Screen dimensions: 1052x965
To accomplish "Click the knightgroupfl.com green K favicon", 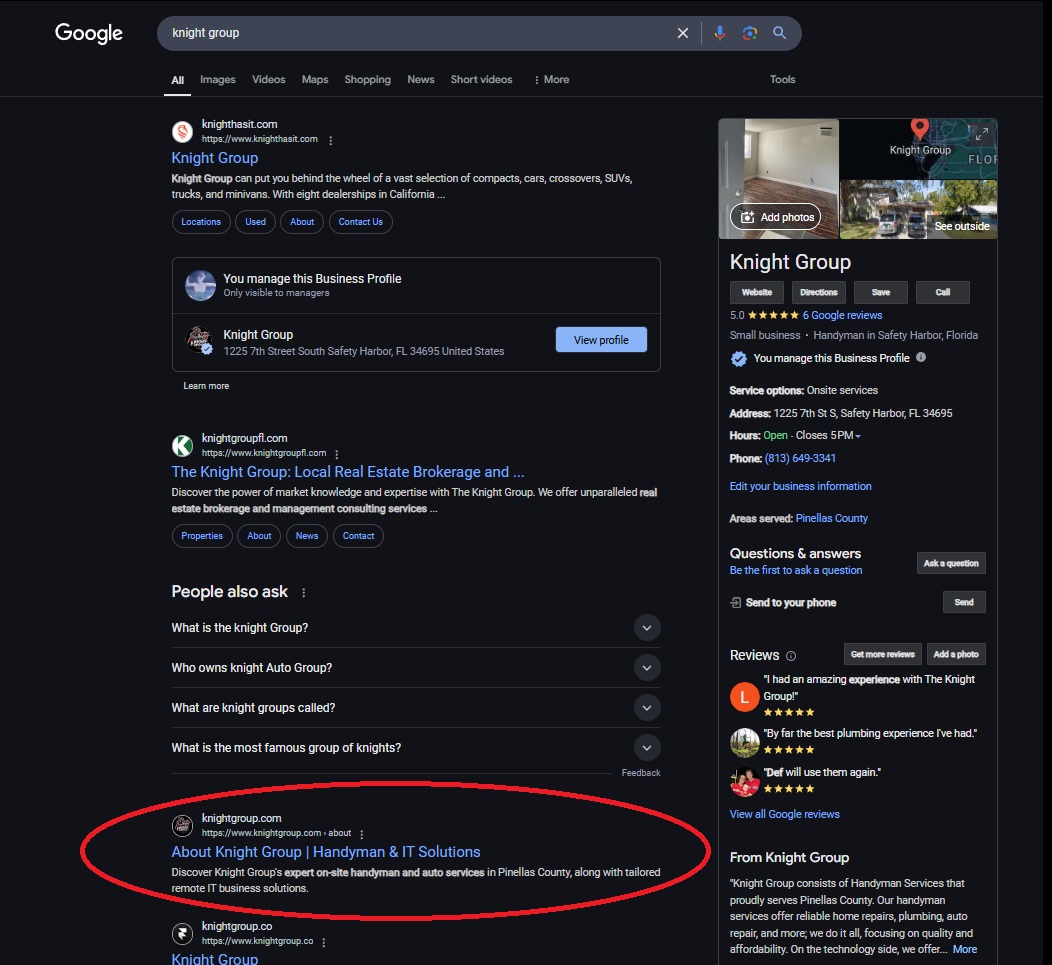I will [x=182, y=446].
